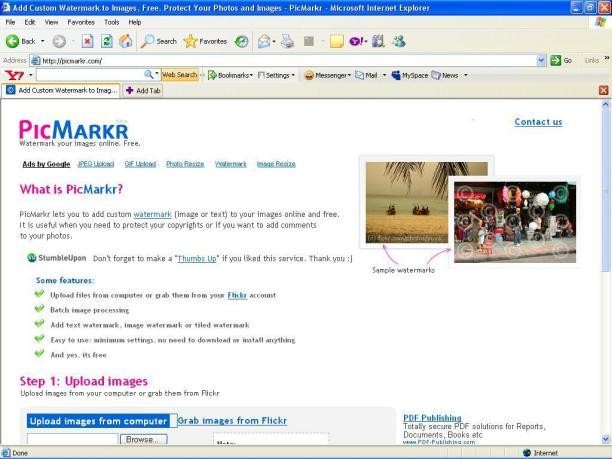Click the beach sample watermark photo

pyautogui.click(x=407, y=202)
